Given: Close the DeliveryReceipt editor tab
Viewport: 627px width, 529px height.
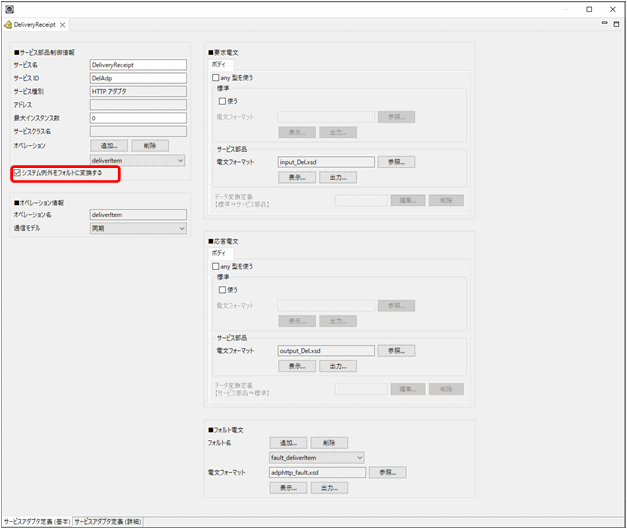Looking at the screenshot, I should (x=64, y=24).
